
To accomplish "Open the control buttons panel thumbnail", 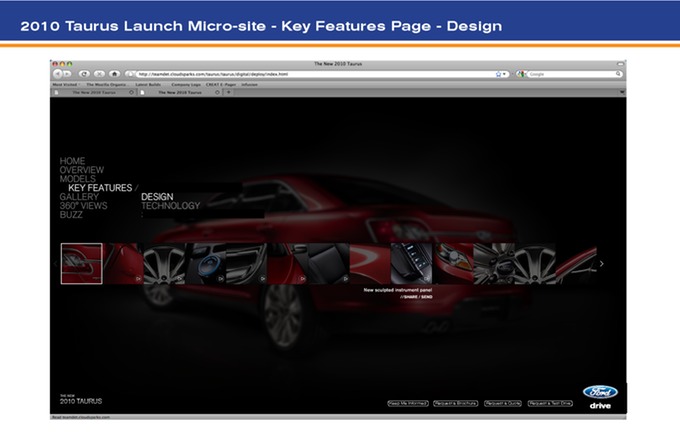I will pyautogui.click(x=412, y=264).
